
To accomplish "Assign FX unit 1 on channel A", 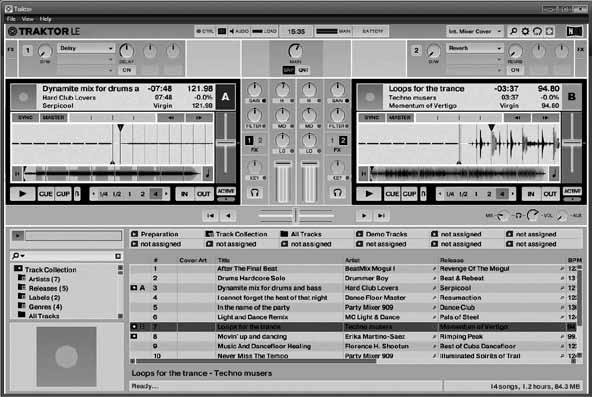I will (x=249, y=140).
